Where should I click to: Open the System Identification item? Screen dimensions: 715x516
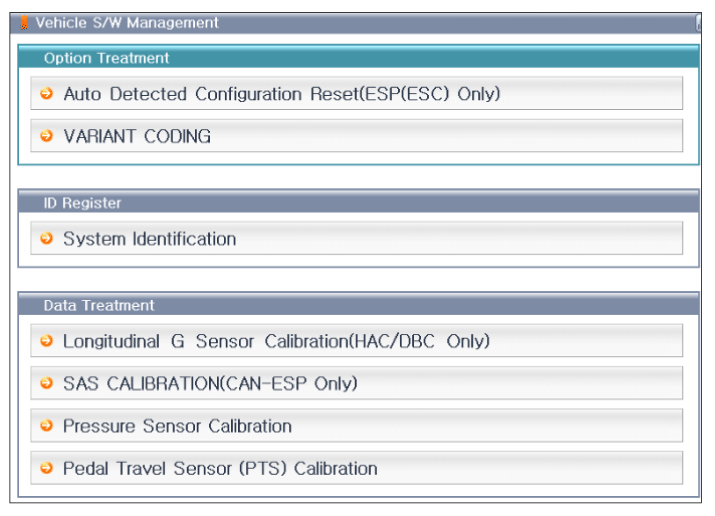(357, 238)
